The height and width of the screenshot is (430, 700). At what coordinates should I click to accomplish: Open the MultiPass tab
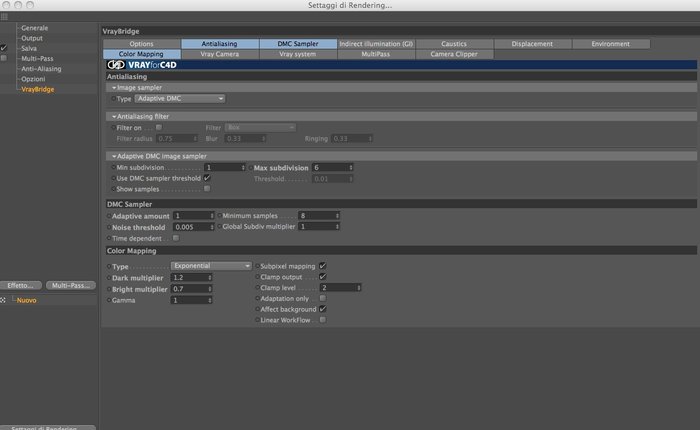376,54
